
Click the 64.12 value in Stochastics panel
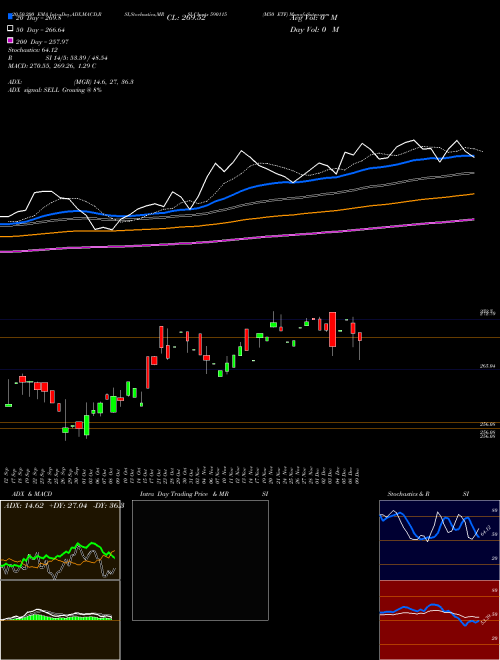pos(485,530)
